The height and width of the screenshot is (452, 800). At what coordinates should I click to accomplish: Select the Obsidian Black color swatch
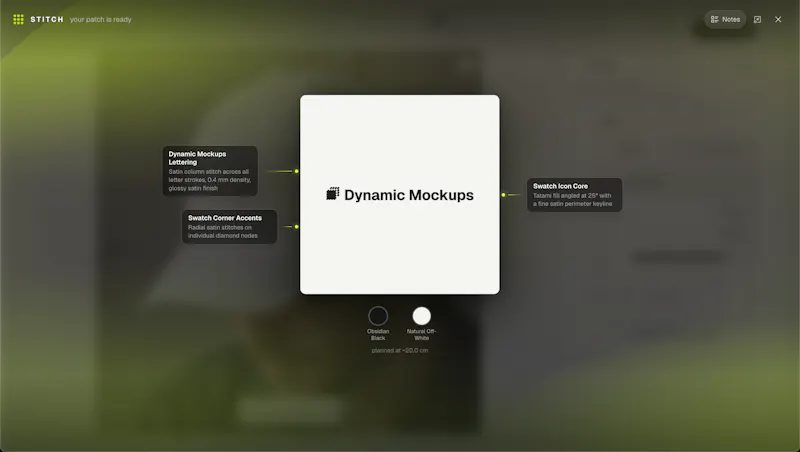(378, 316)
